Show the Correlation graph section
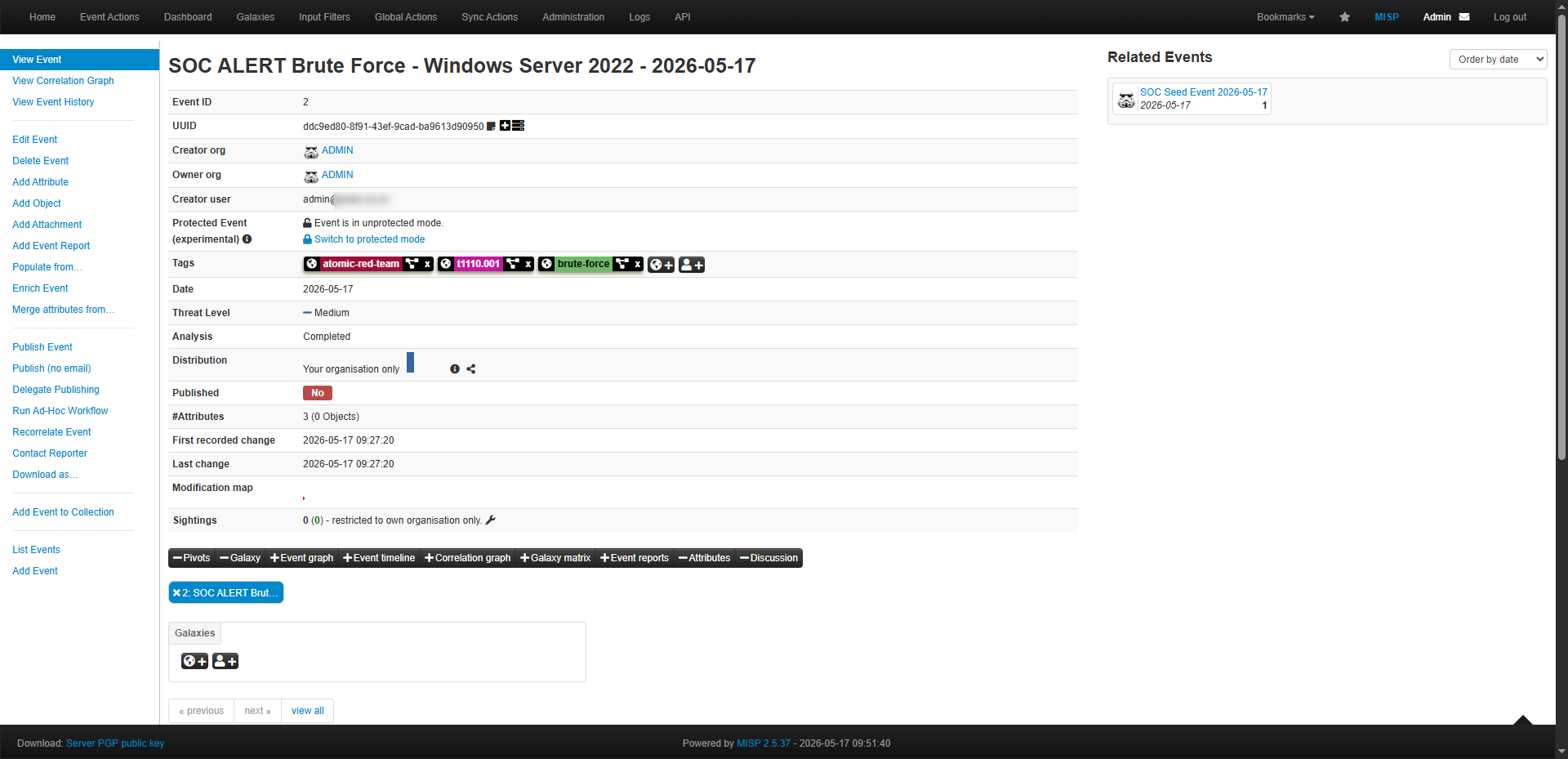The width and height of the screenshot is (1568, 759). [x=468, y=558]
